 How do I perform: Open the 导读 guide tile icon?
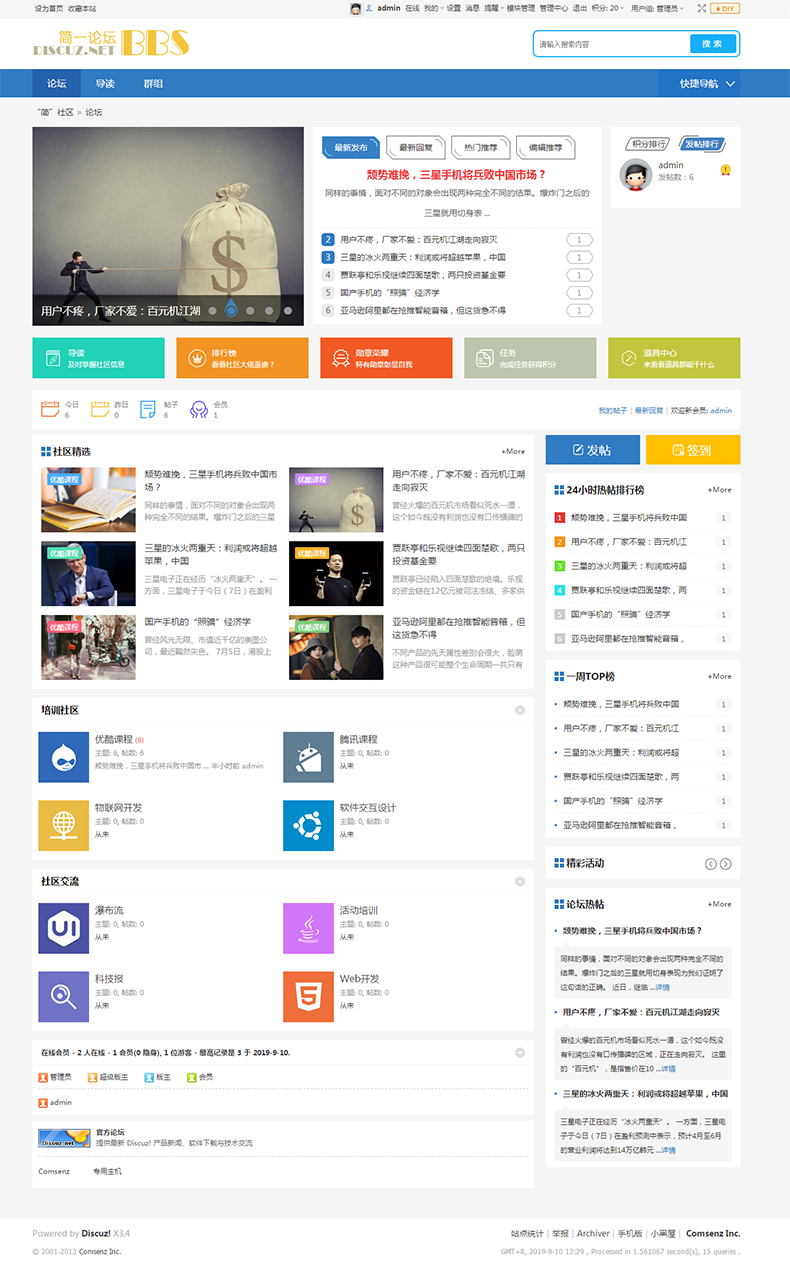coord(53,358)
